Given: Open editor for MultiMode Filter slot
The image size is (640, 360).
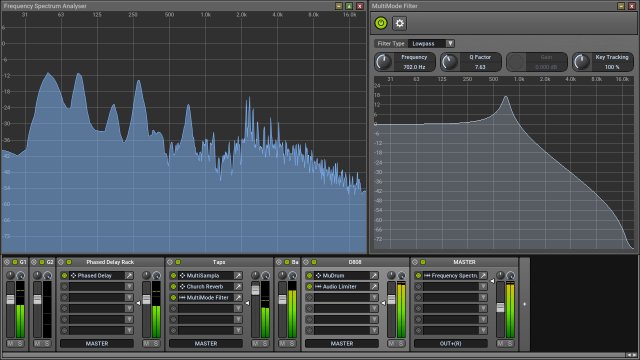Looking at the screenshot, I should [x=238, y=298].
